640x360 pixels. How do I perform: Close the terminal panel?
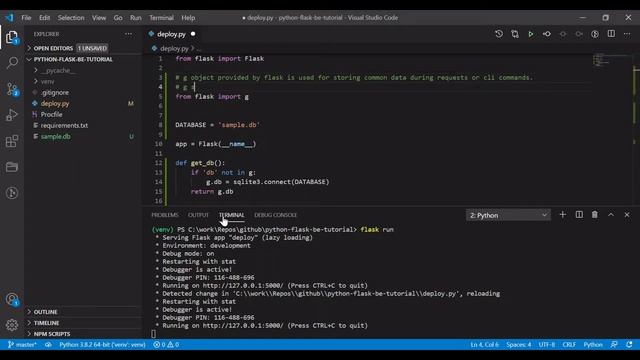pos(627,215)
